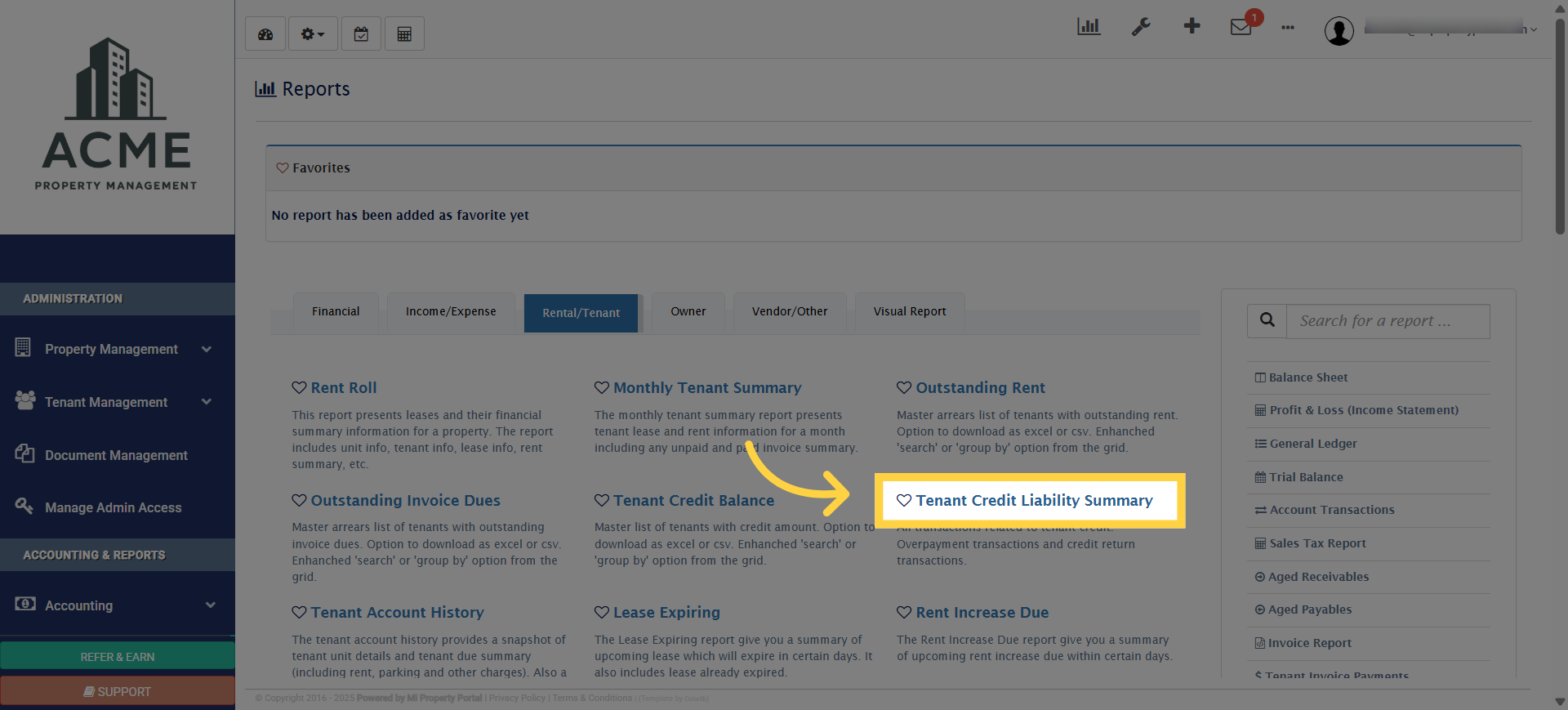
Task: Switch to Vendor/Other tab
Action: (790, 312)
